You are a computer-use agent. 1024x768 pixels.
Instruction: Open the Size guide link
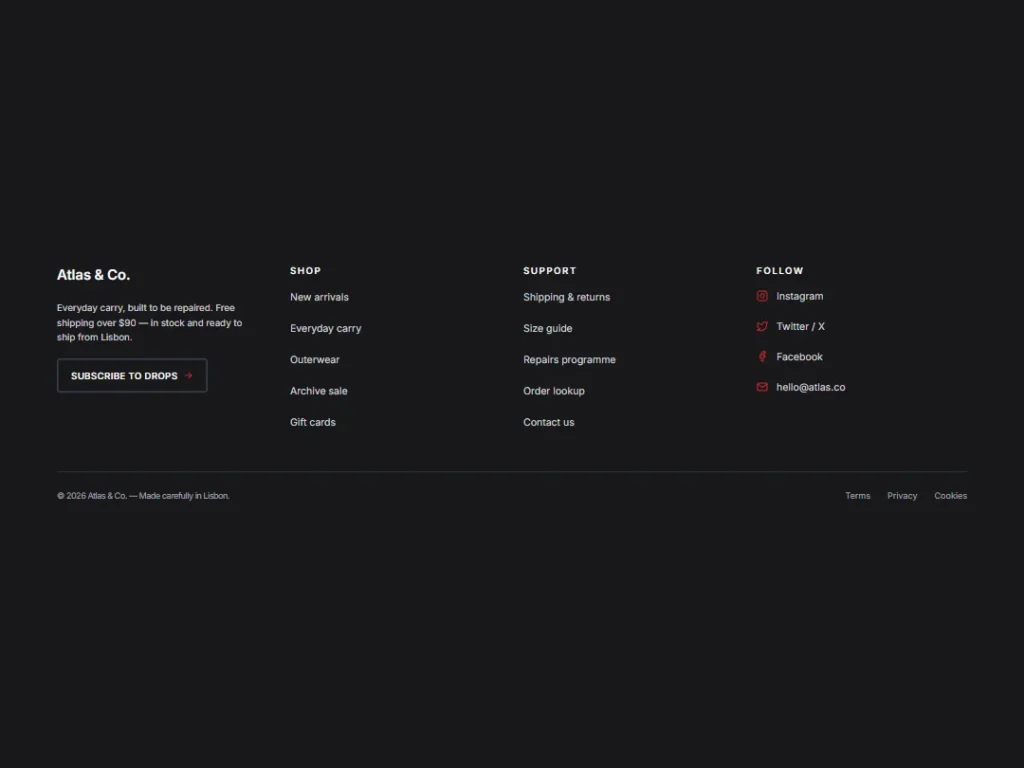(x=547, y=328)
